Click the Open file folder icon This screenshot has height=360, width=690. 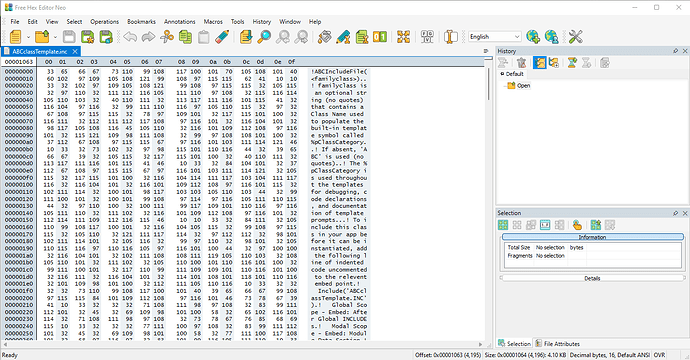click(42, 37)
